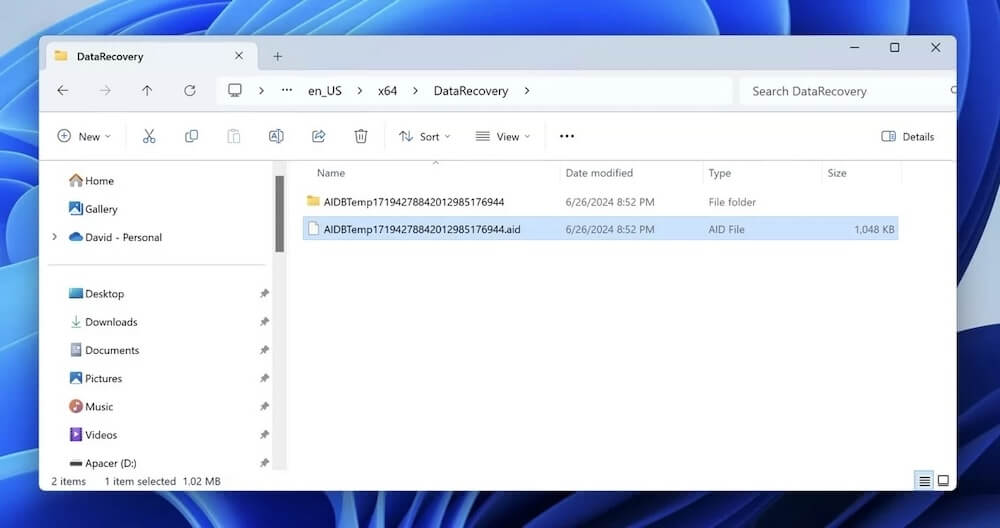Toggle the Details pane

(x=908, y=136)
